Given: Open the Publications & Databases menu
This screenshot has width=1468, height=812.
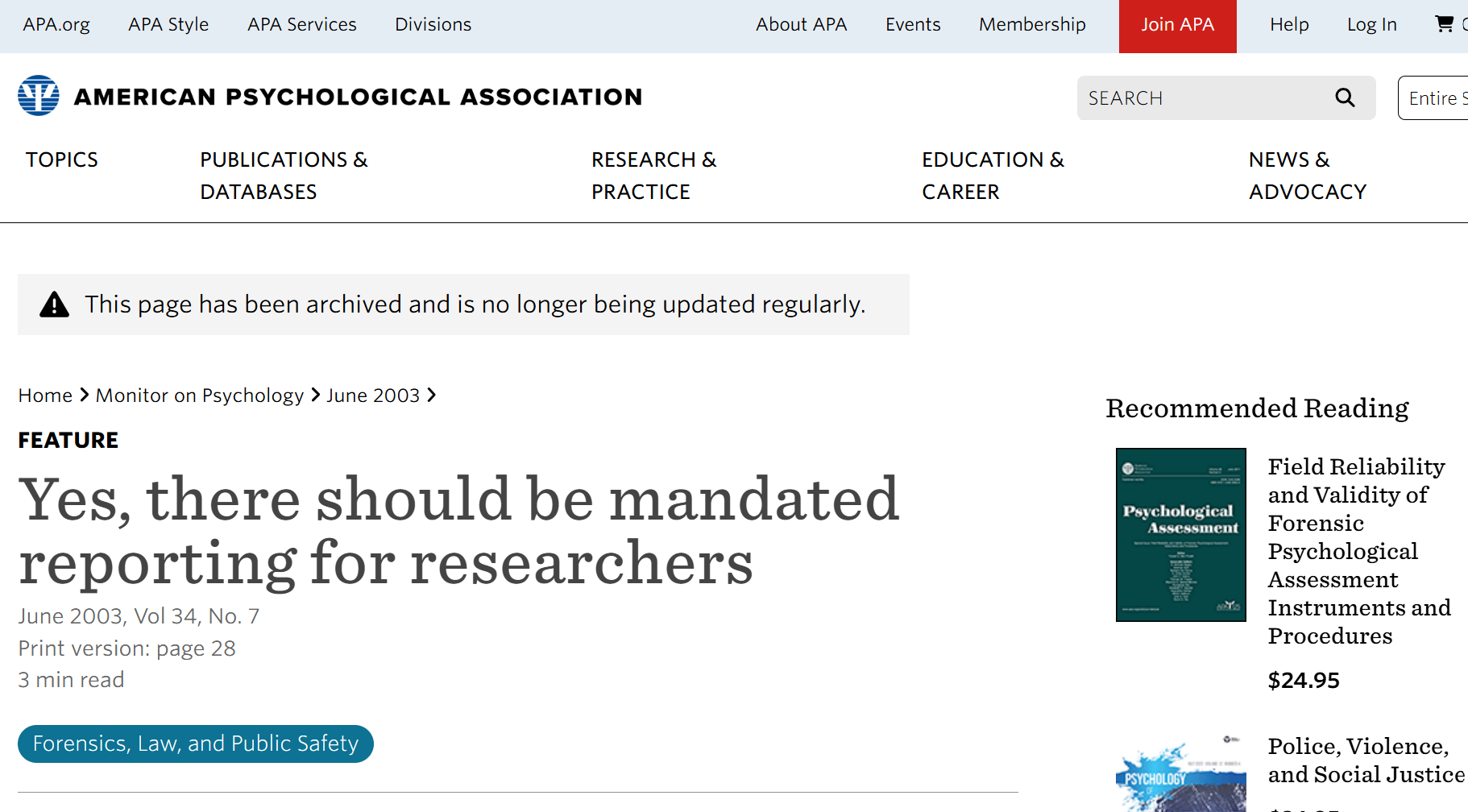Looking at the screenshot, I should (284, 176).
